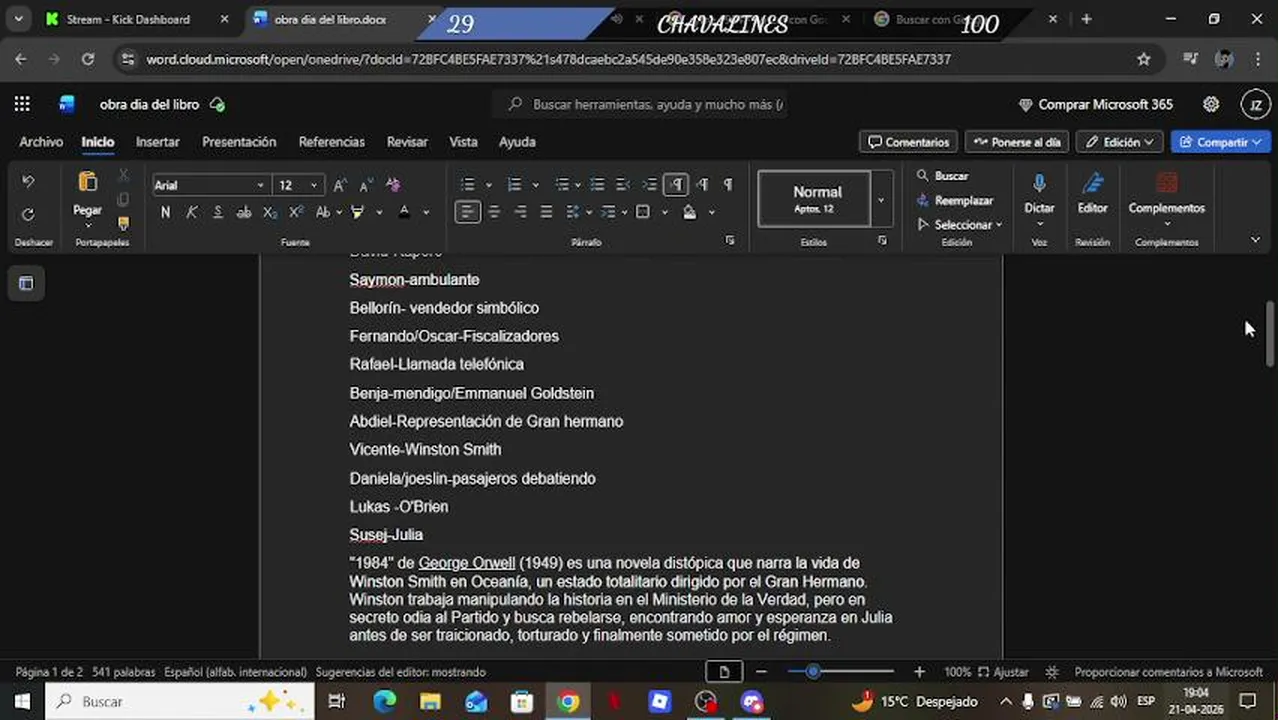Expand the Styles gallery arrow
The image size is (1278, 720).
coord(881,200)
